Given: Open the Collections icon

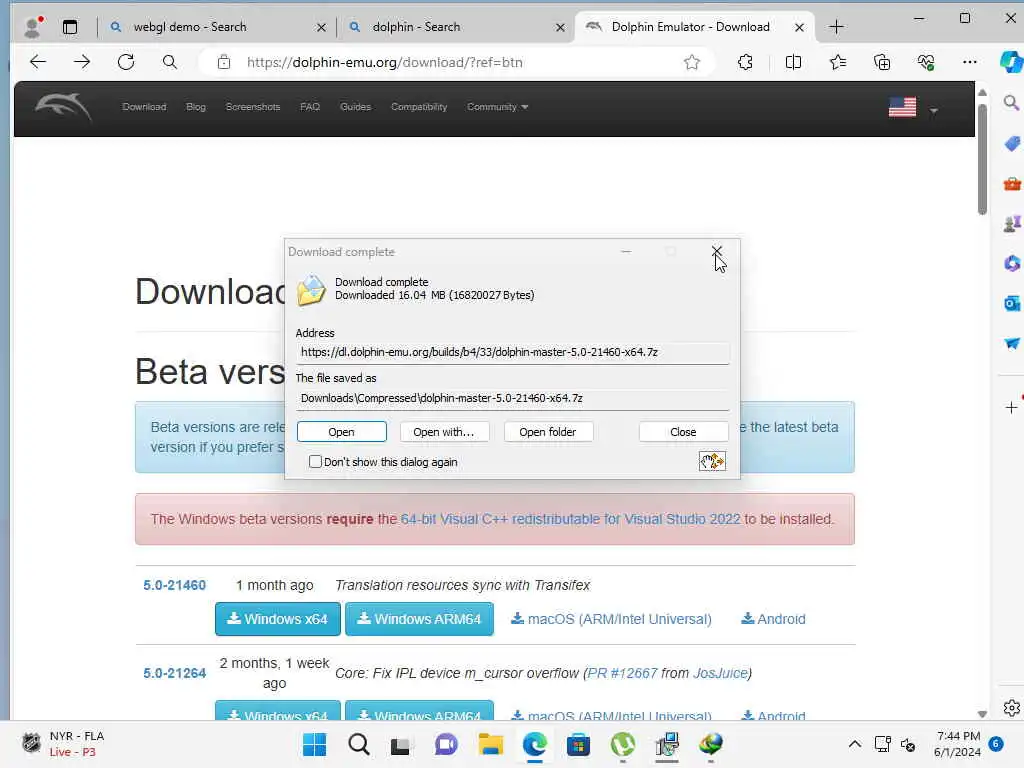Looking at the screenshot, I should coord(882,62).
